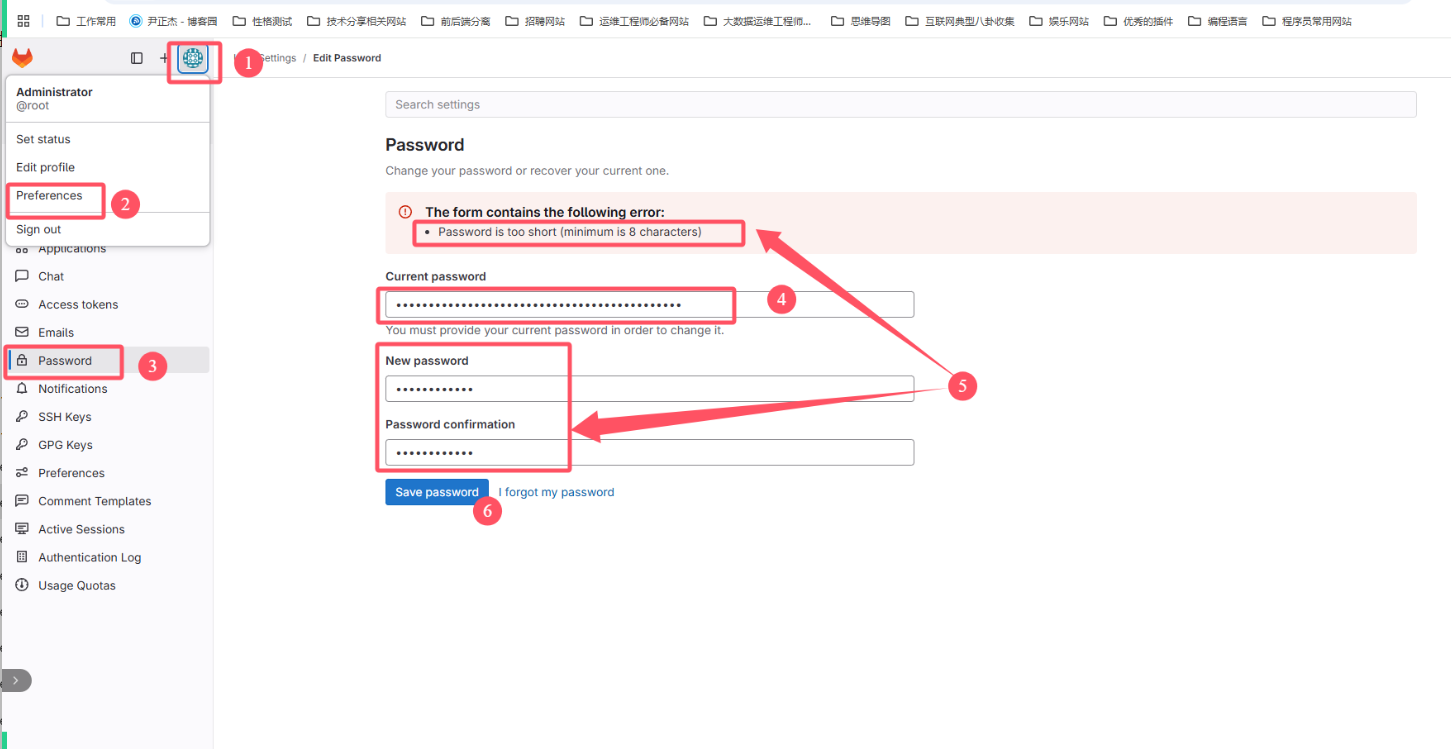Toggle the sidebar collapse icon
The width and height of the screenshot is (1451, 749).
[137, 58]
